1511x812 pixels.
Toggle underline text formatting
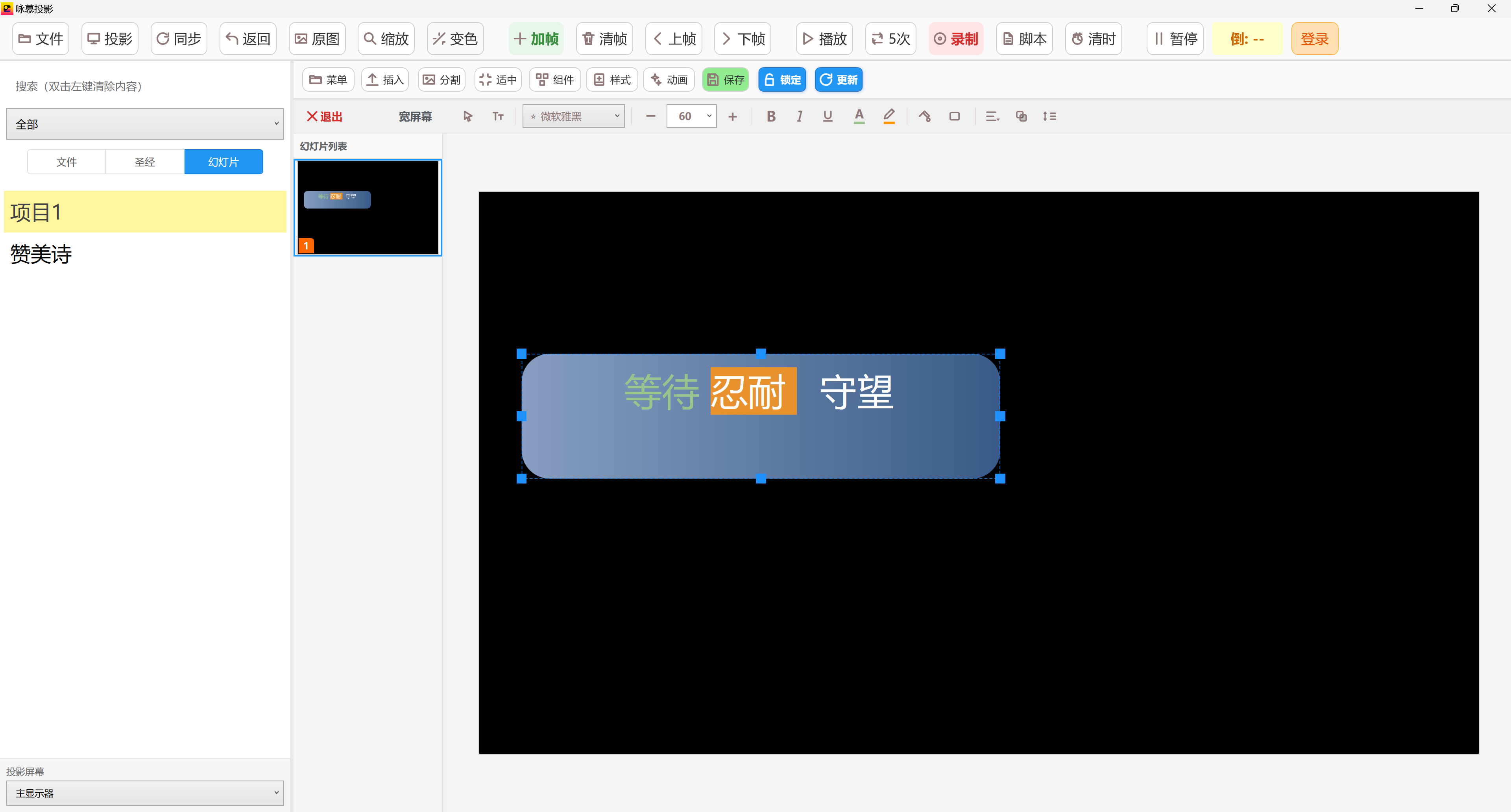pyautogui.click(x=828, y=116)
